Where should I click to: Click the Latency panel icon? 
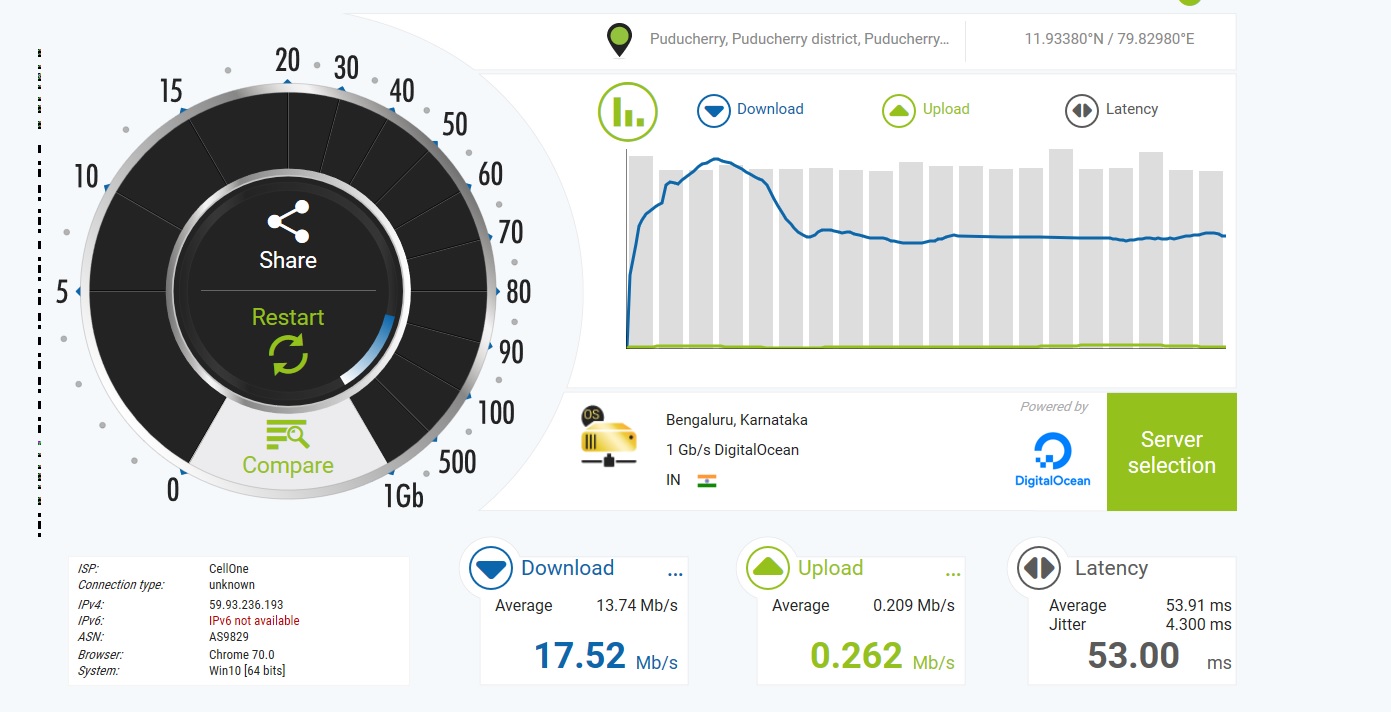(1039, 569)
